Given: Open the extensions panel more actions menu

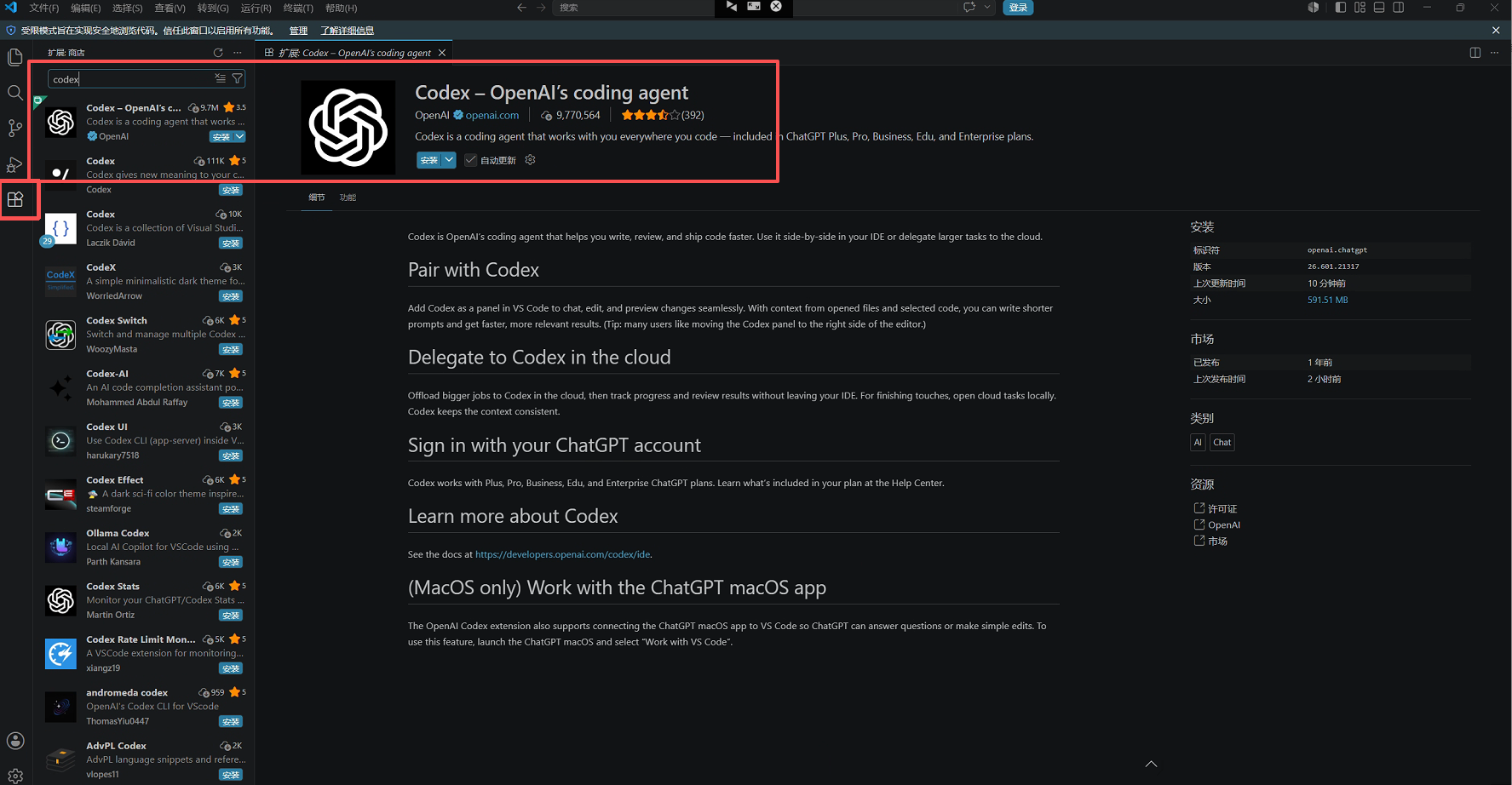Looking at the screenshot, I should click(238, 53).
